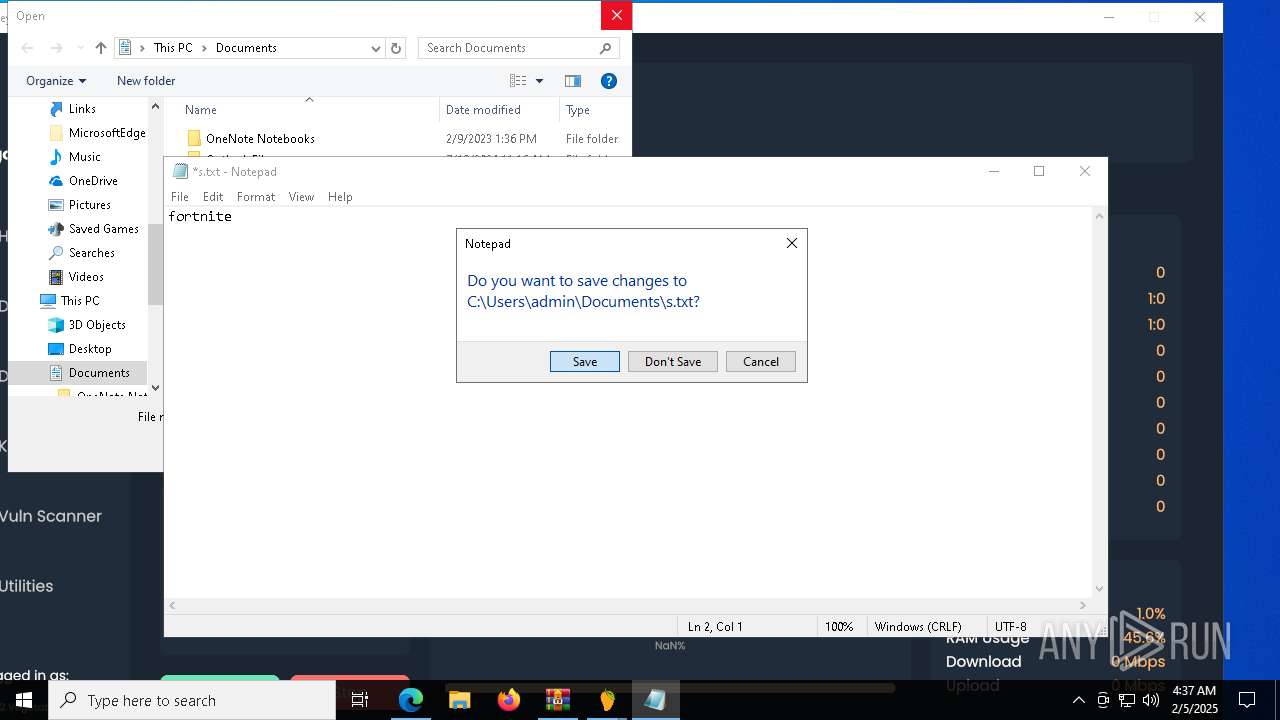
Task: Click the search magnifier icon in Open dialog
Action: 606,48
